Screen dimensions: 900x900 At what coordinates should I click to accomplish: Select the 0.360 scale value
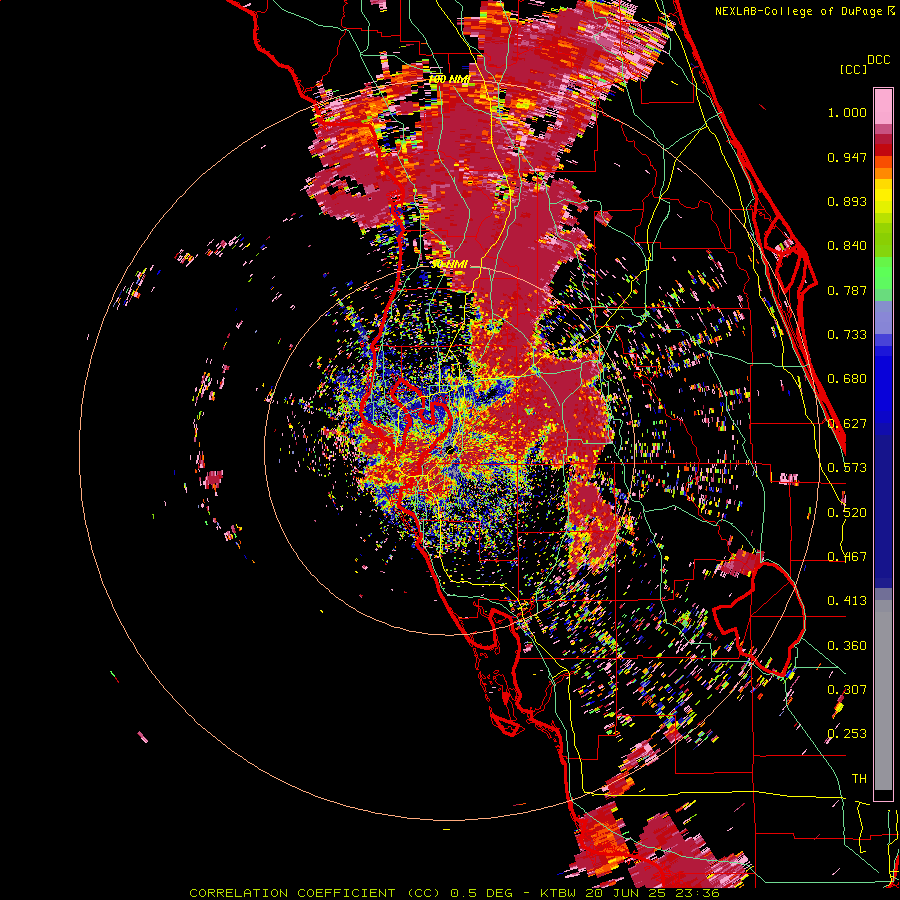tap(847, 646)
